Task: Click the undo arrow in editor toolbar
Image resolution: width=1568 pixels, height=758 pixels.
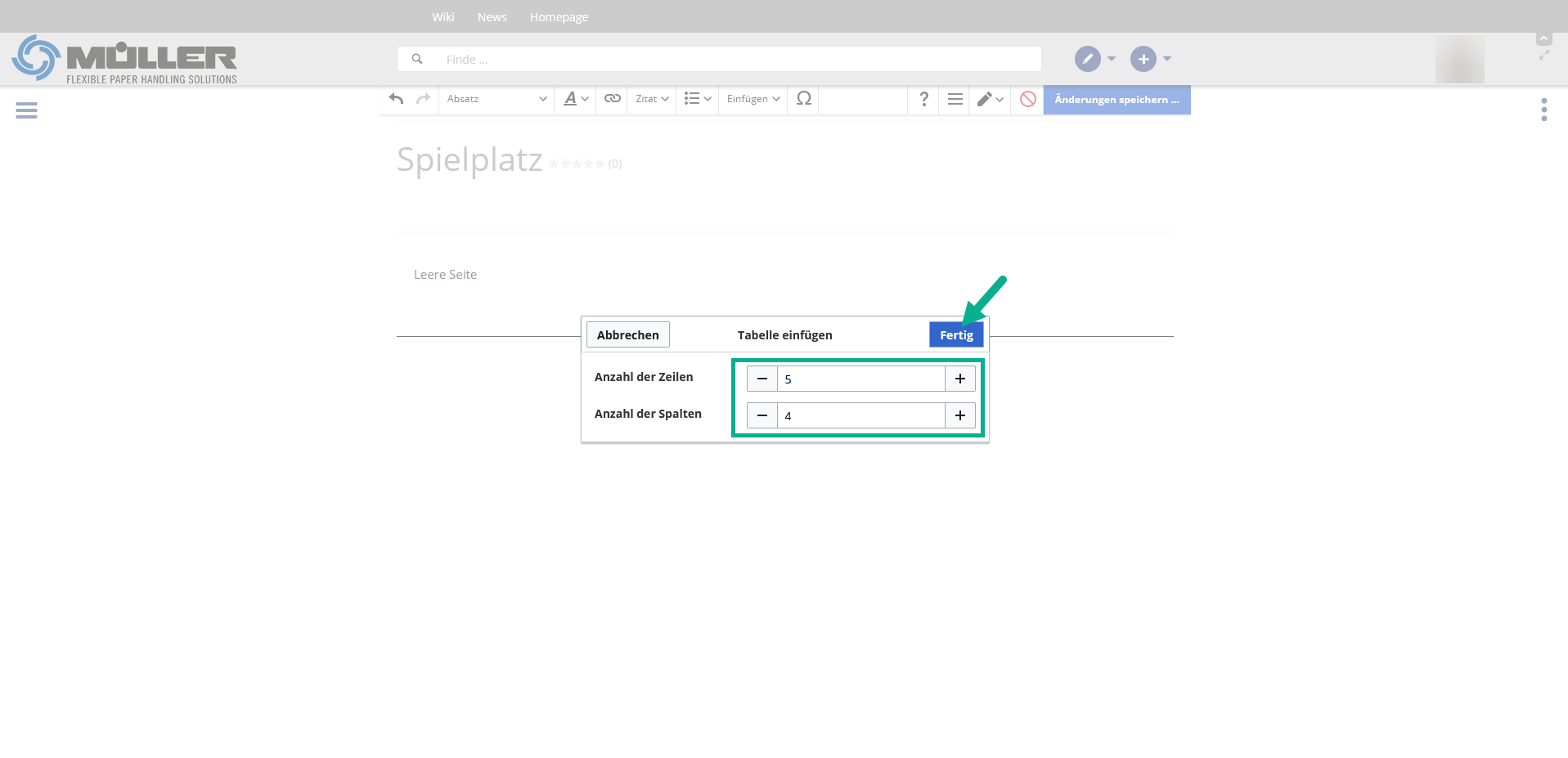Action: pos(397,99)
